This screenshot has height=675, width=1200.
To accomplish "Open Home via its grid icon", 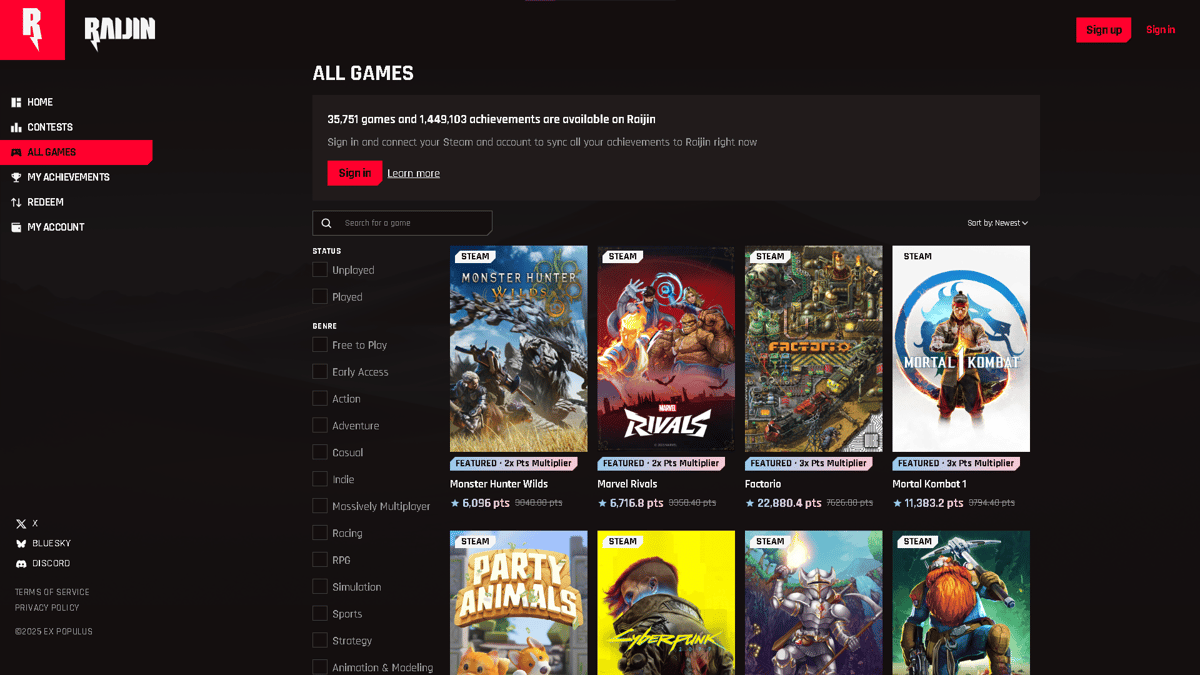I will [x=16, y=102].
